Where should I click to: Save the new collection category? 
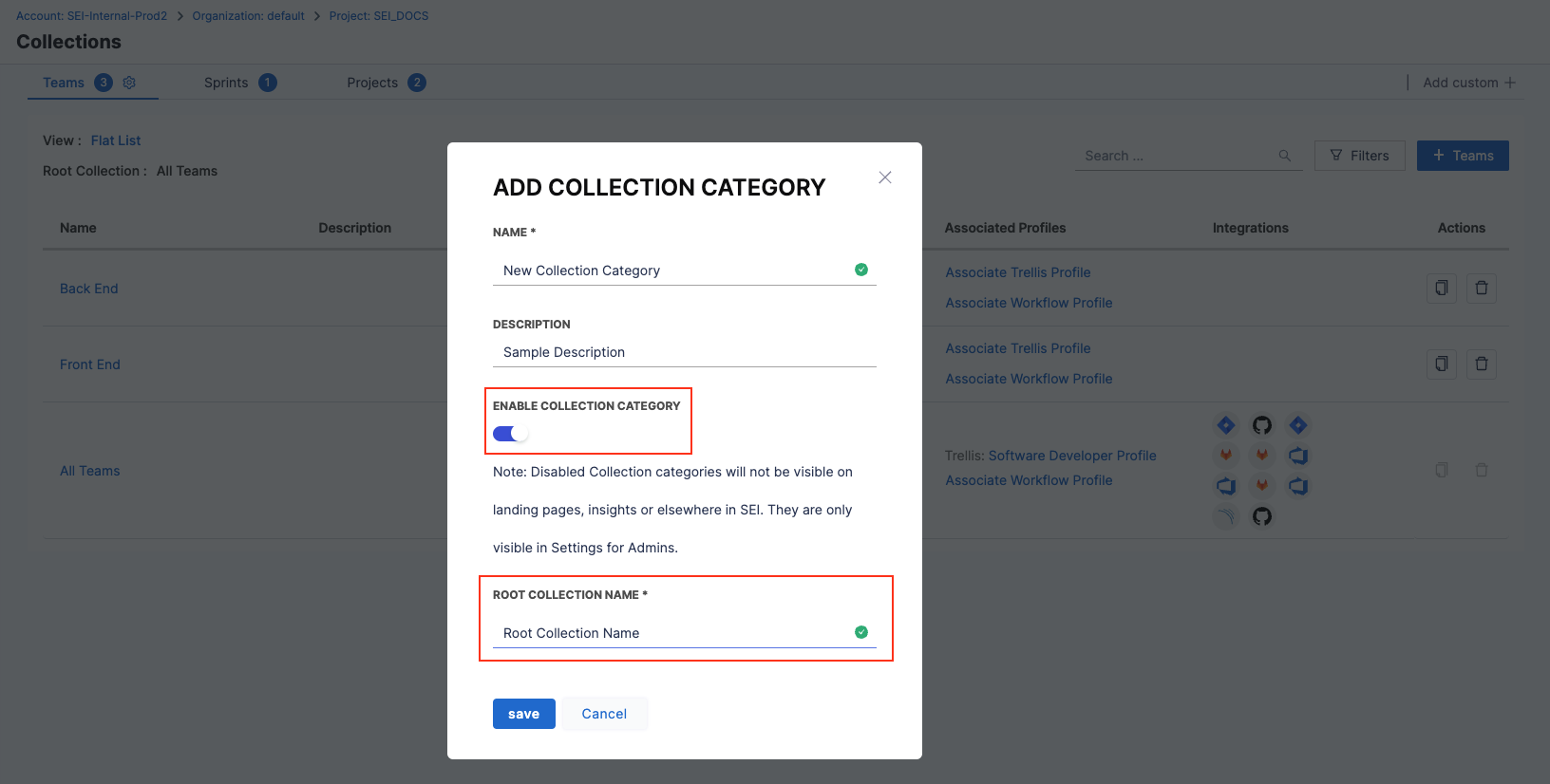523,714
